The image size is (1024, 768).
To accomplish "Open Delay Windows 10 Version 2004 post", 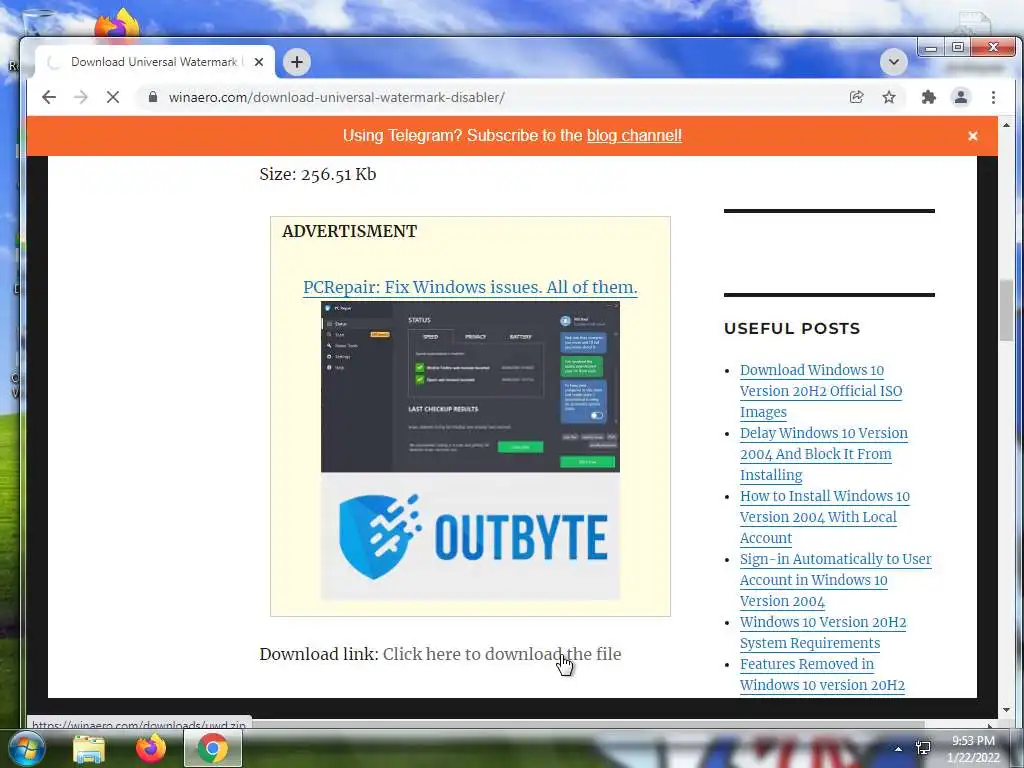I will (x=824, y=454).
